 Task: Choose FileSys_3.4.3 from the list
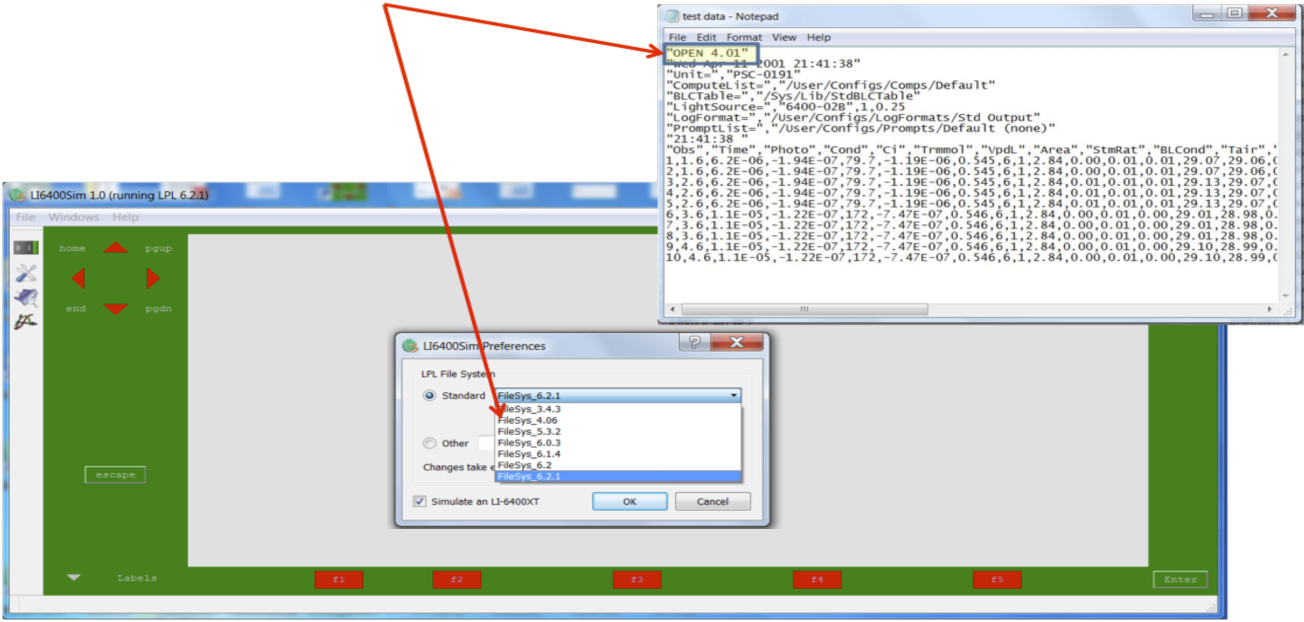[x=618, y=409]
